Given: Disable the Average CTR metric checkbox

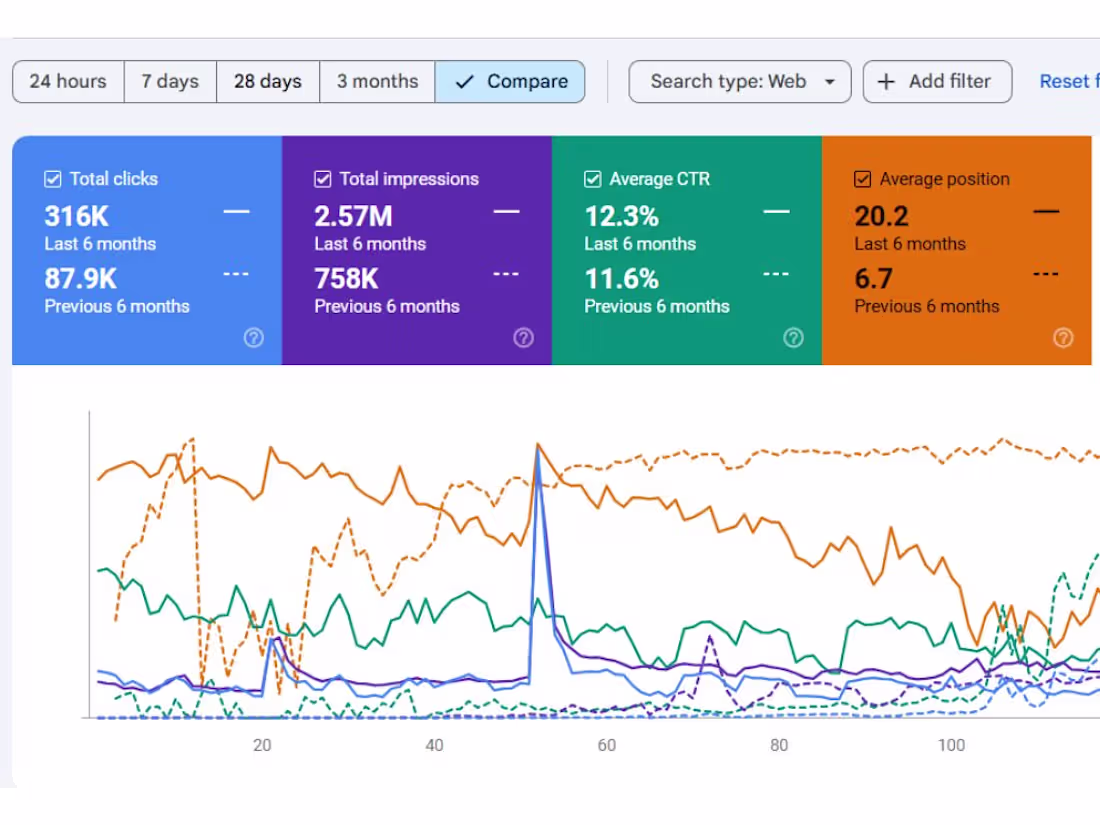Looking at the screenshot, I should point(592,178).
